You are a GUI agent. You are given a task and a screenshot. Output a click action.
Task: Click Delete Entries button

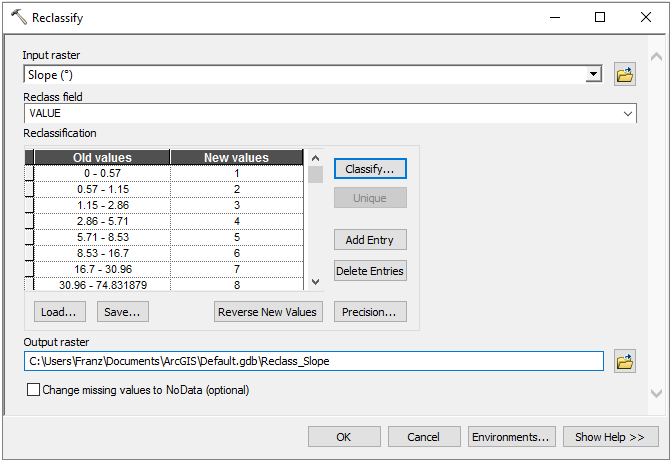click(370, 271)
